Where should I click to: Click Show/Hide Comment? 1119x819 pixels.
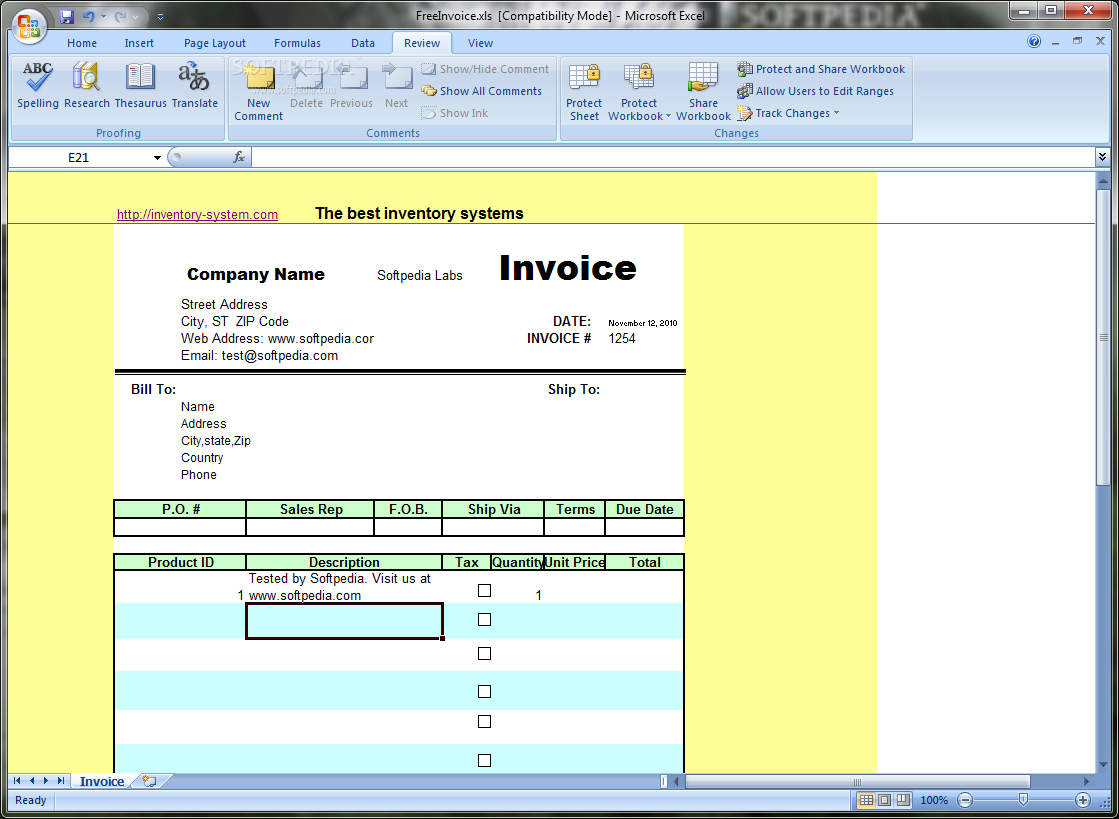coord(485,69)
